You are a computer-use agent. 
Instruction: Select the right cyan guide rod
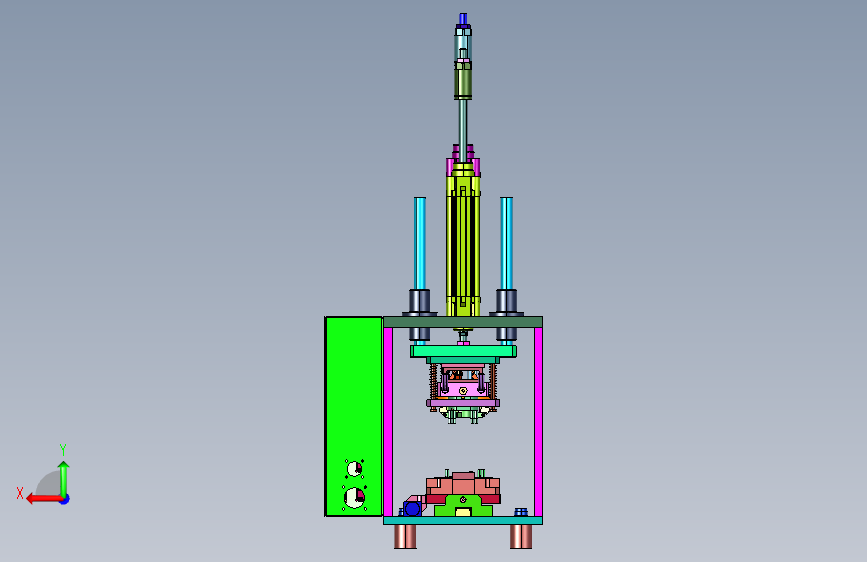click(x=506, y=243)
